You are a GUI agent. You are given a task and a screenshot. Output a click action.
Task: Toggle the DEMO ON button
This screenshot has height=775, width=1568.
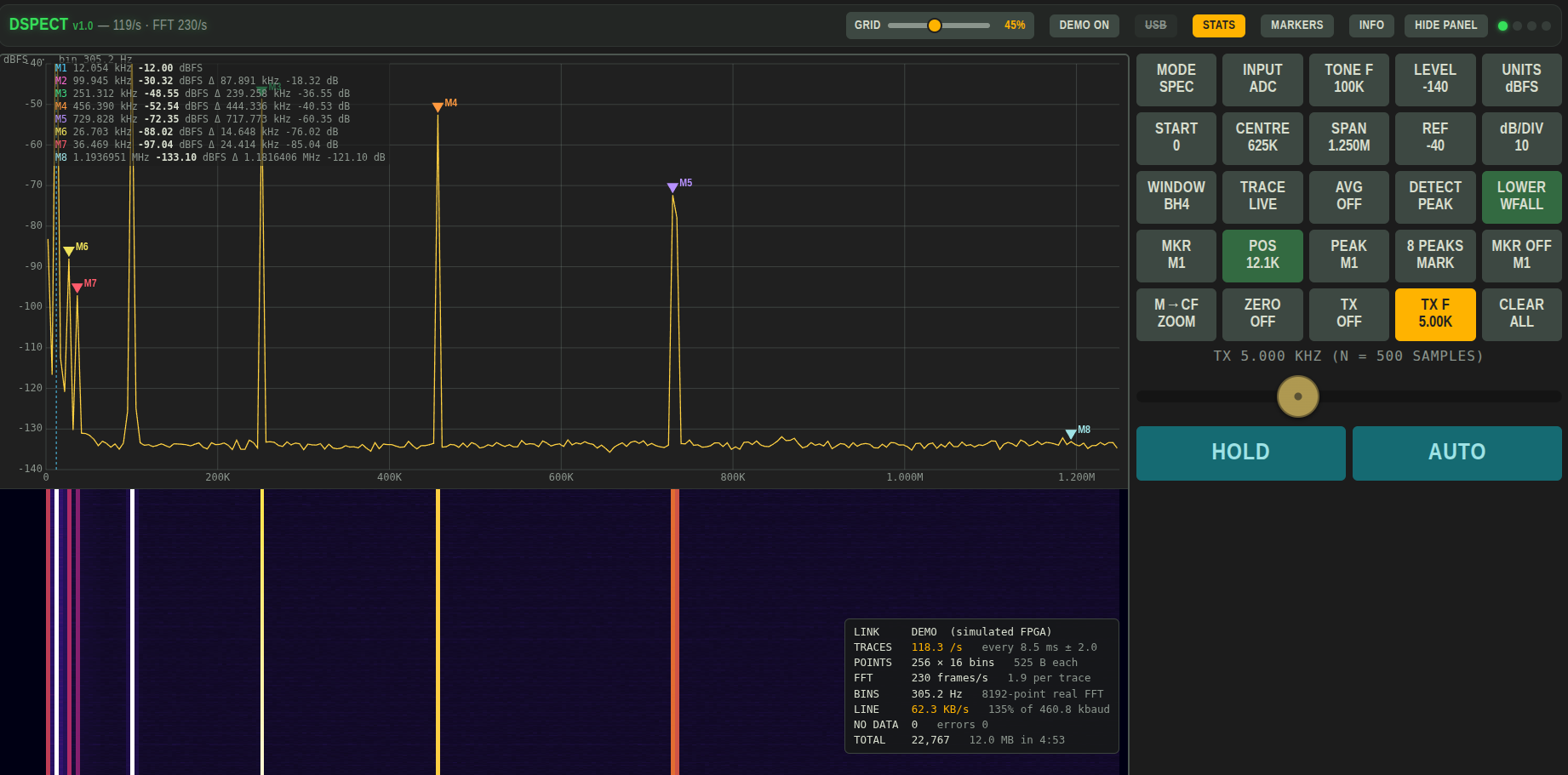pos(1084,26)
